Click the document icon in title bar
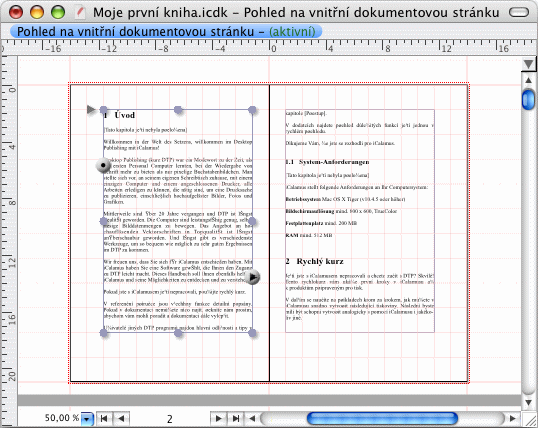Viewport: 538px width, 428px height. [80, 12]
